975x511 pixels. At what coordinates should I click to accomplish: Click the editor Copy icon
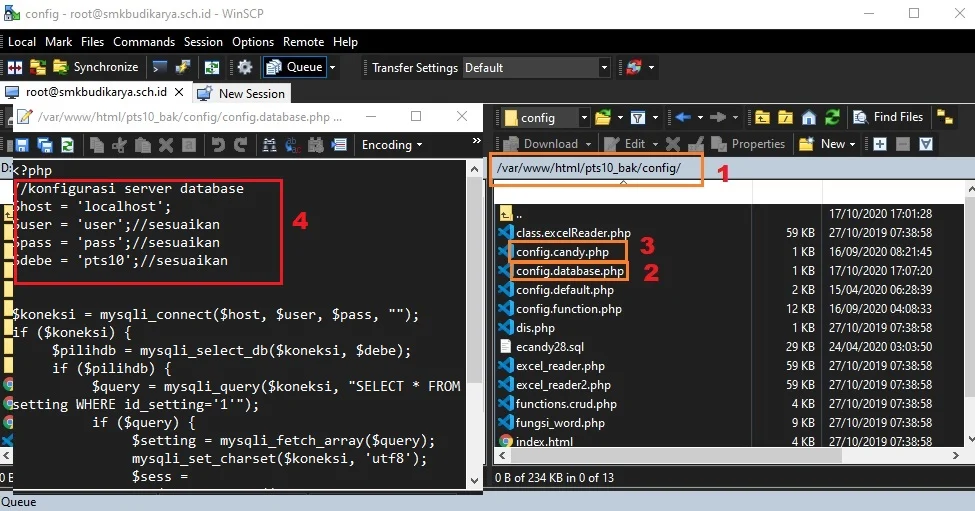[x=96, y=145]
